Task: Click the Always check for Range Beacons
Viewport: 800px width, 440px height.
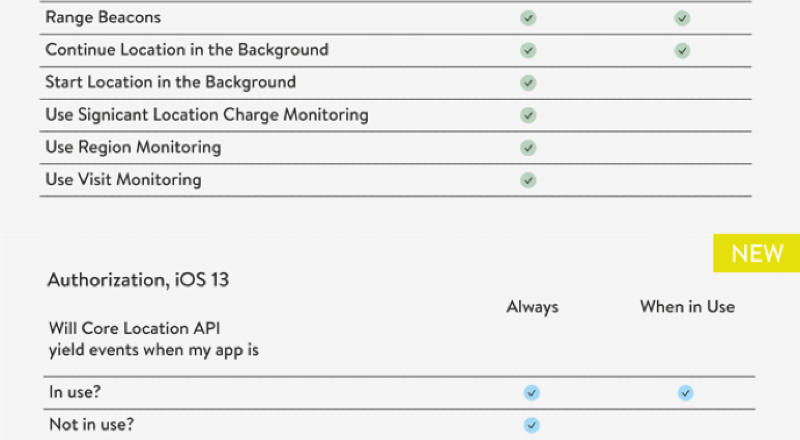Action: pyautogui.click(x=528, y=18)
